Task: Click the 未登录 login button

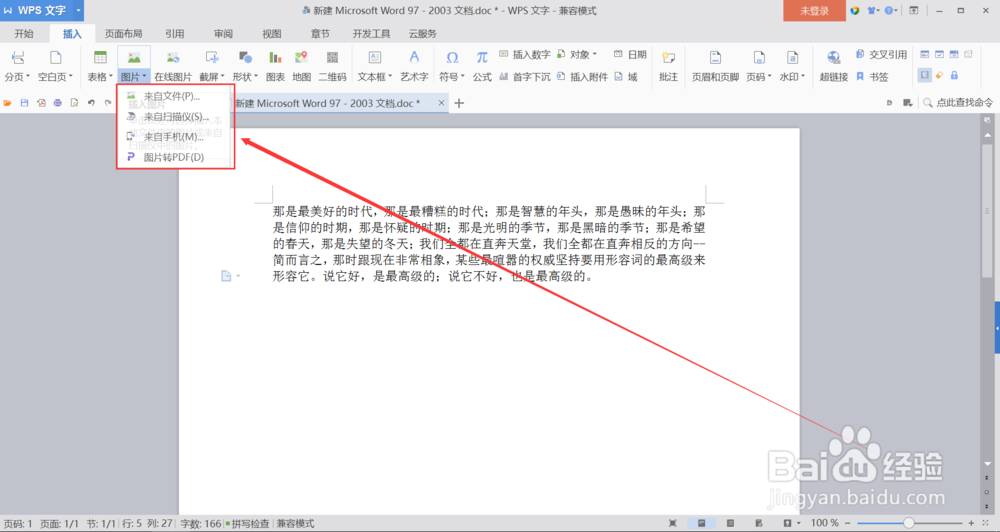Action: (814, 11)
